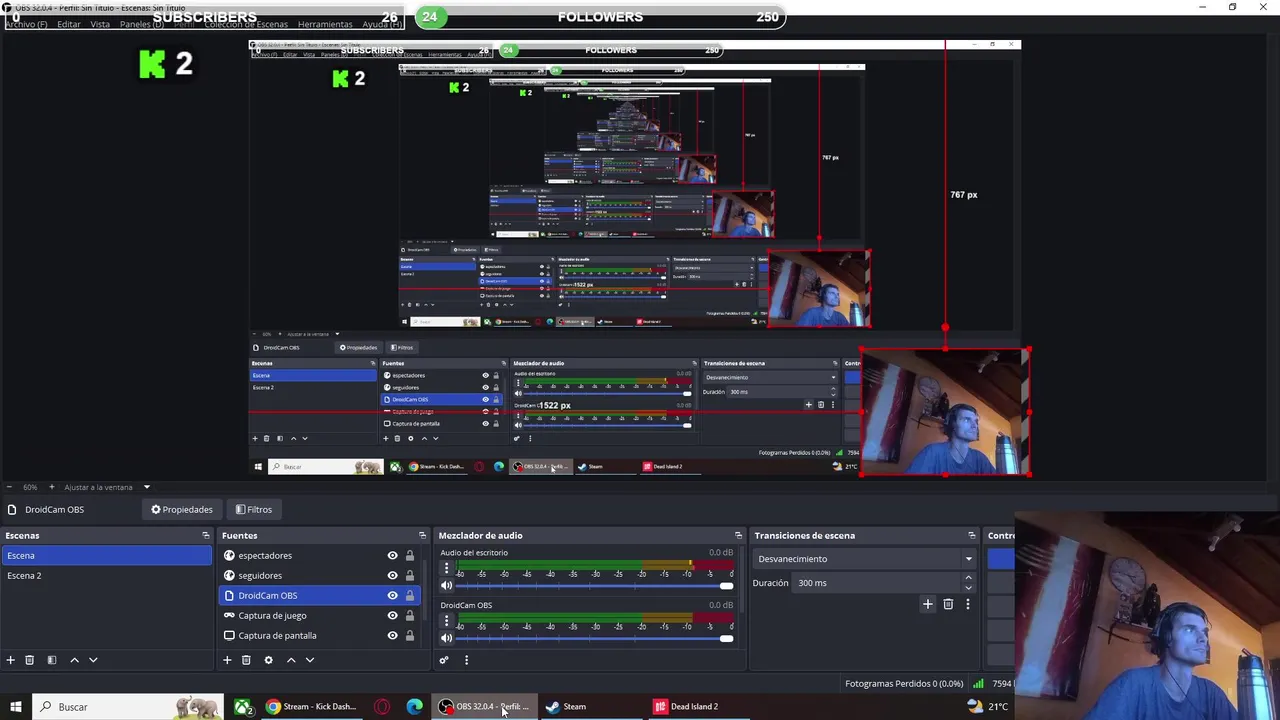Delete the selected scene with the trash icon
The image size is (1280, 720).
(x=30, y=660)
